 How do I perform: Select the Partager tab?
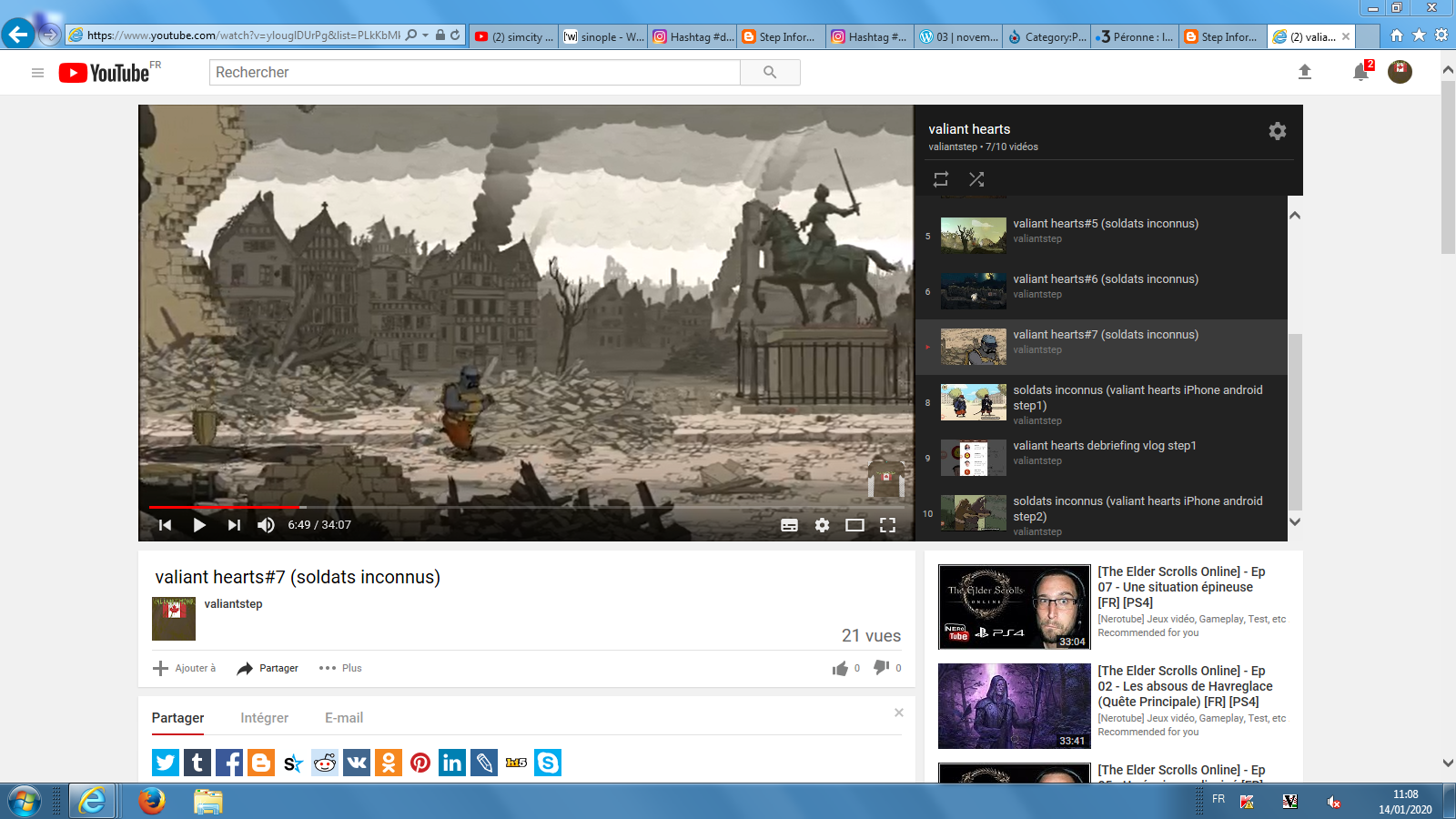(x=178, y=718)
